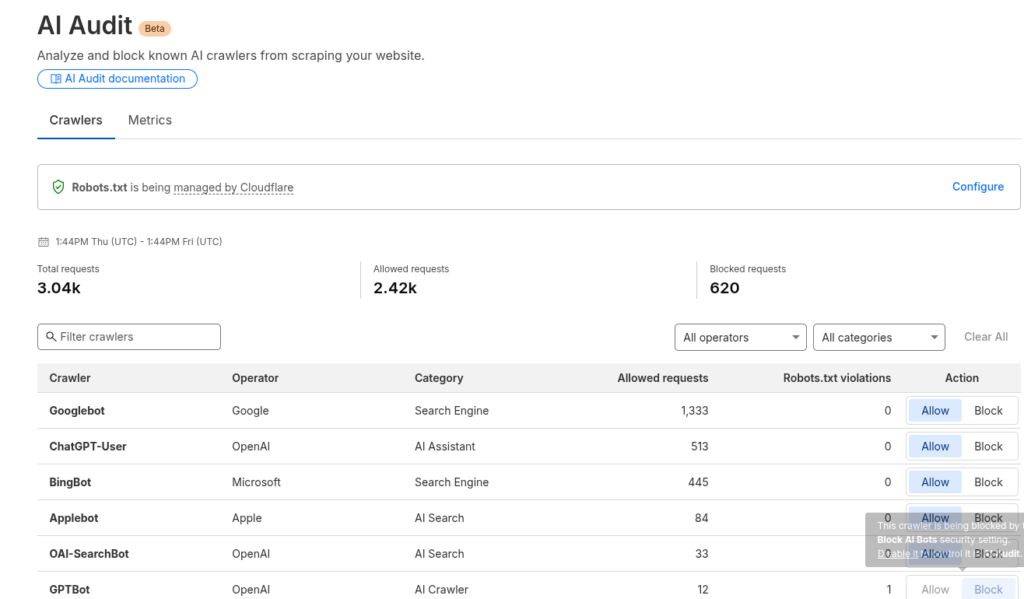Click Googlebot's allowed requests 1,333
Screen dimensions: 1024x599
694,411
